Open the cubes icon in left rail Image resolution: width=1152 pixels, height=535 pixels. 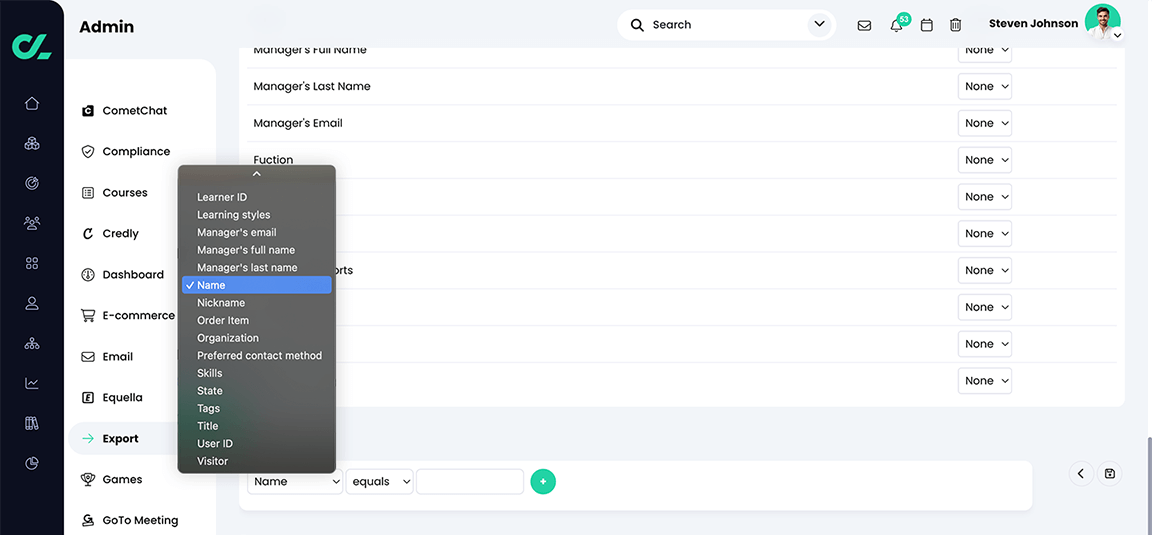click(32, 143)
